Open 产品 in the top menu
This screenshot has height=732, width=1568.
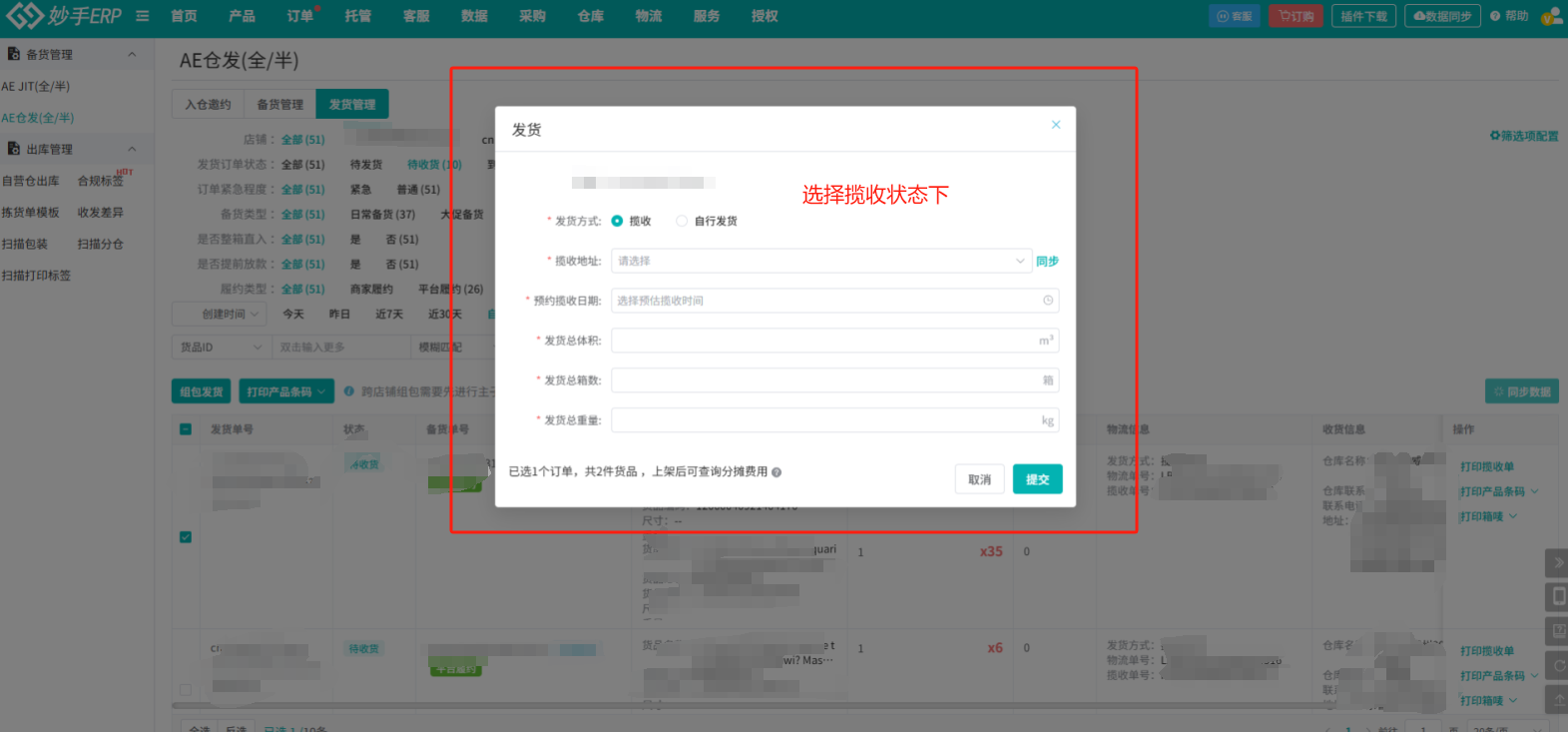[242, 16]
